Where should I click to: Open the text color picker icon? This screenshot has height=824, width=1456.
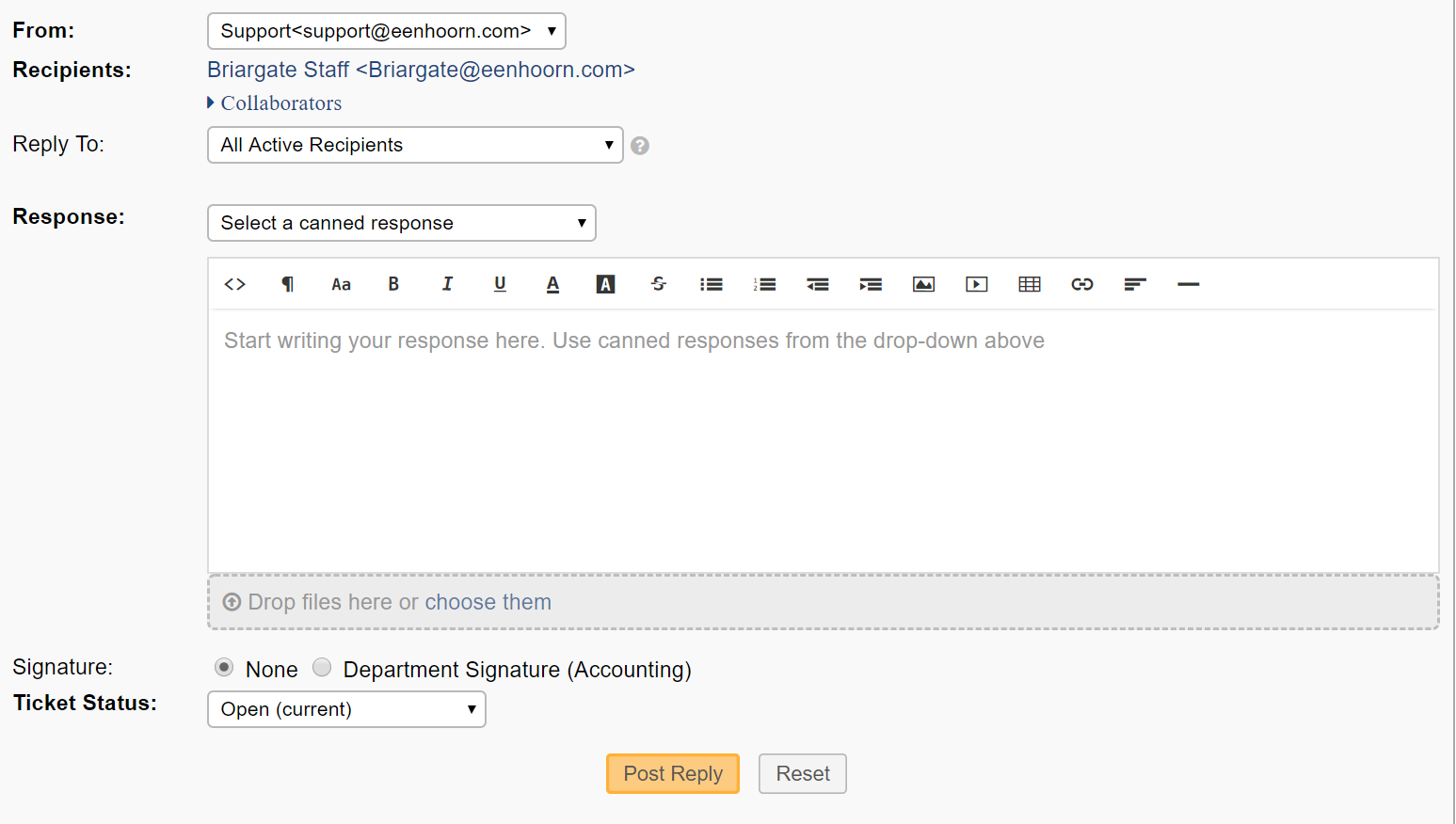click(x=553, y=284)
